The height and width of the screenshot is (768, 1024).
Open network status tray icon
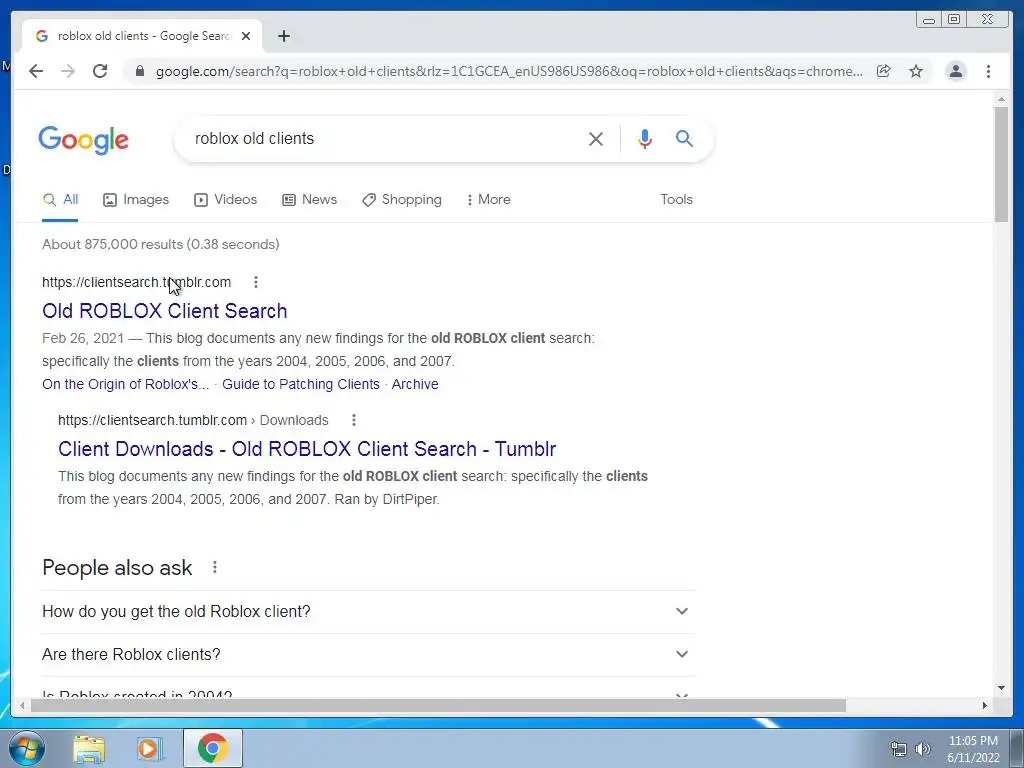tap(899, 749)
